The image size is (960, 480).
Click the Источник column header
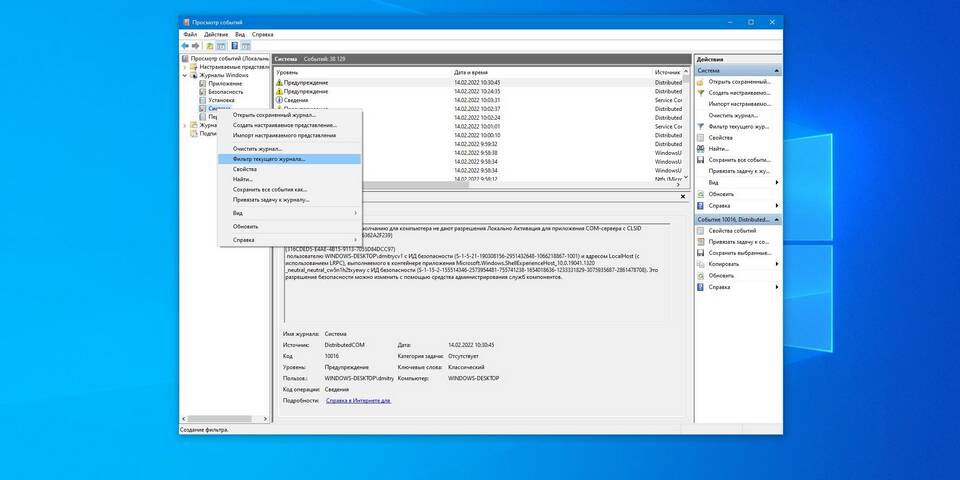coord(667,72)
